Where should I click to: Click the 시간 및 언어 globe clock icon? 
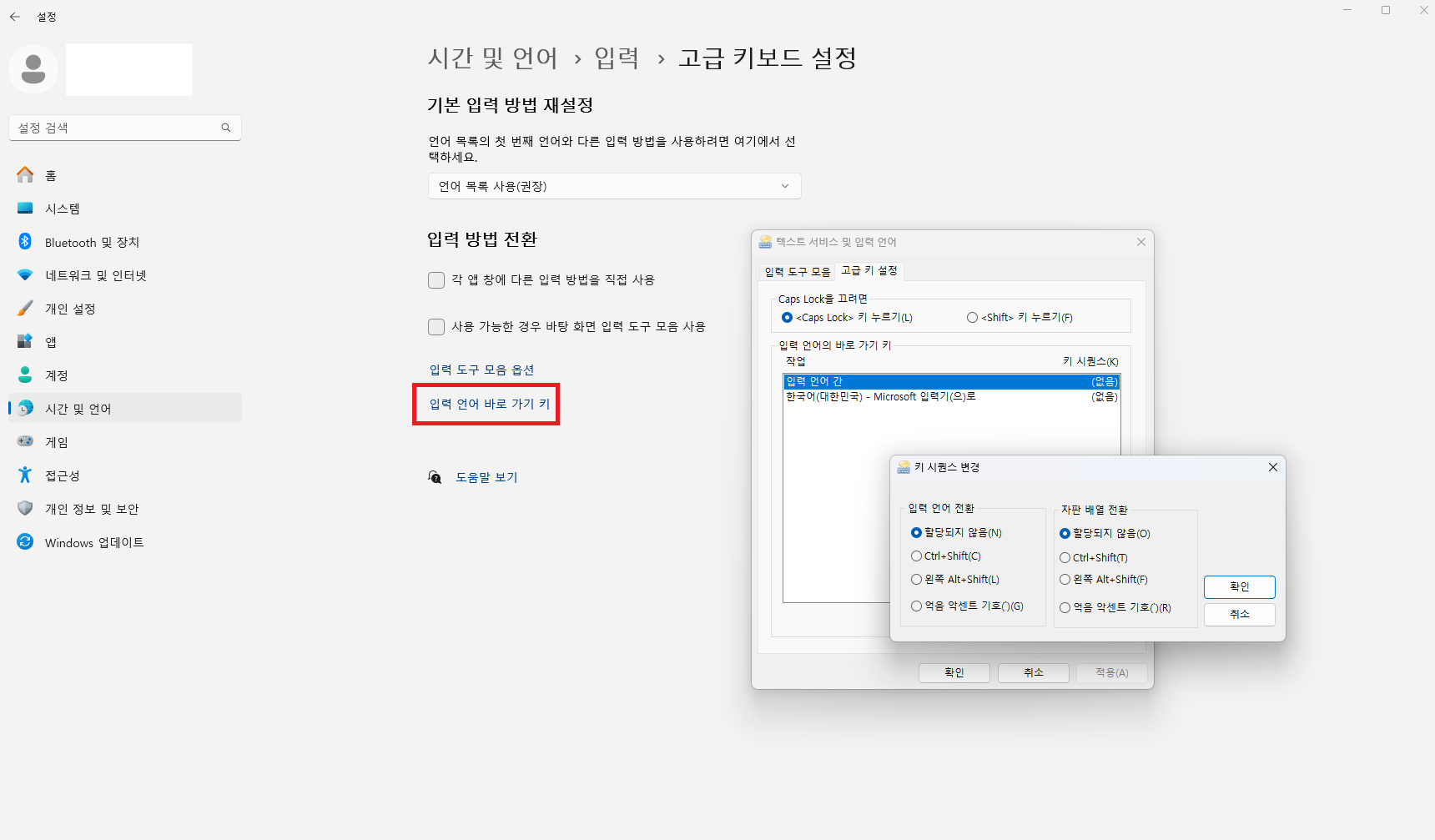[x=26, y=408]
